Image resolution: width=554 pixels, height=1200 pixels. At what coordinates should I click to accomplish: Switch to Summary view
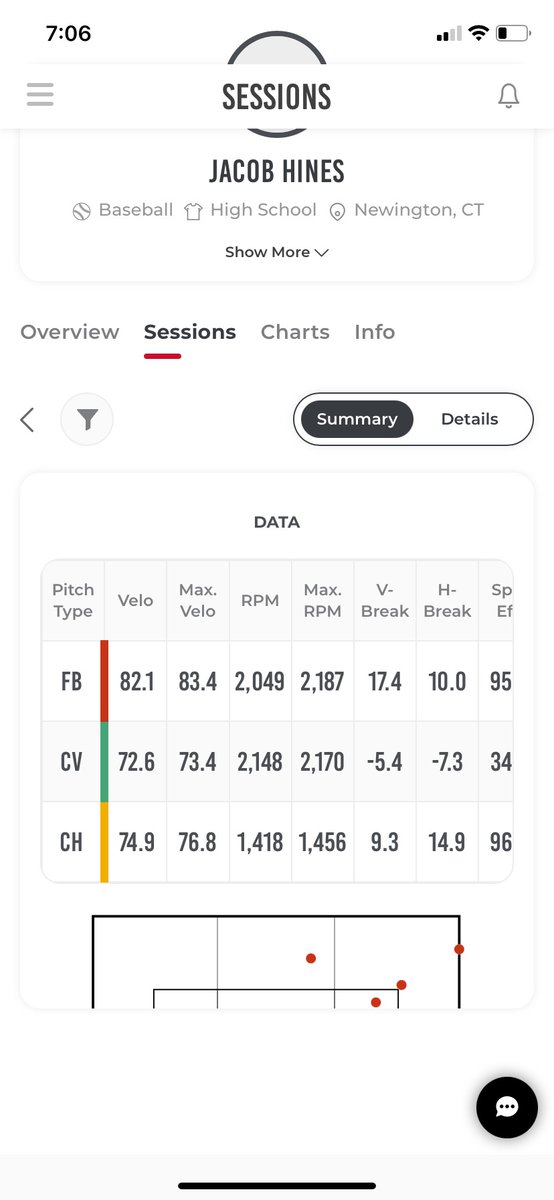click(357, 419)
